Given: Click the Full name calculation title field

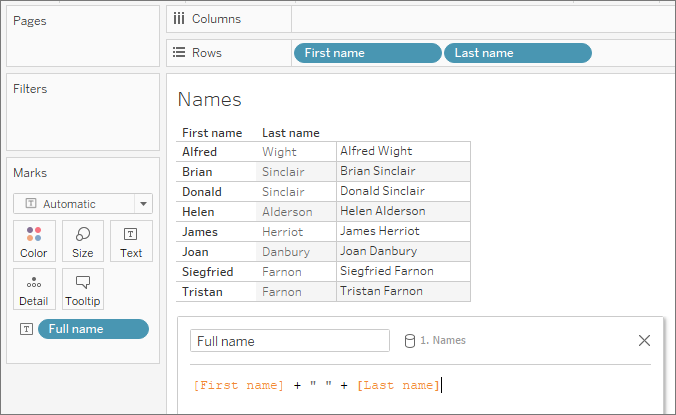Looking at the screenshot, I should (x=290, y=341).
